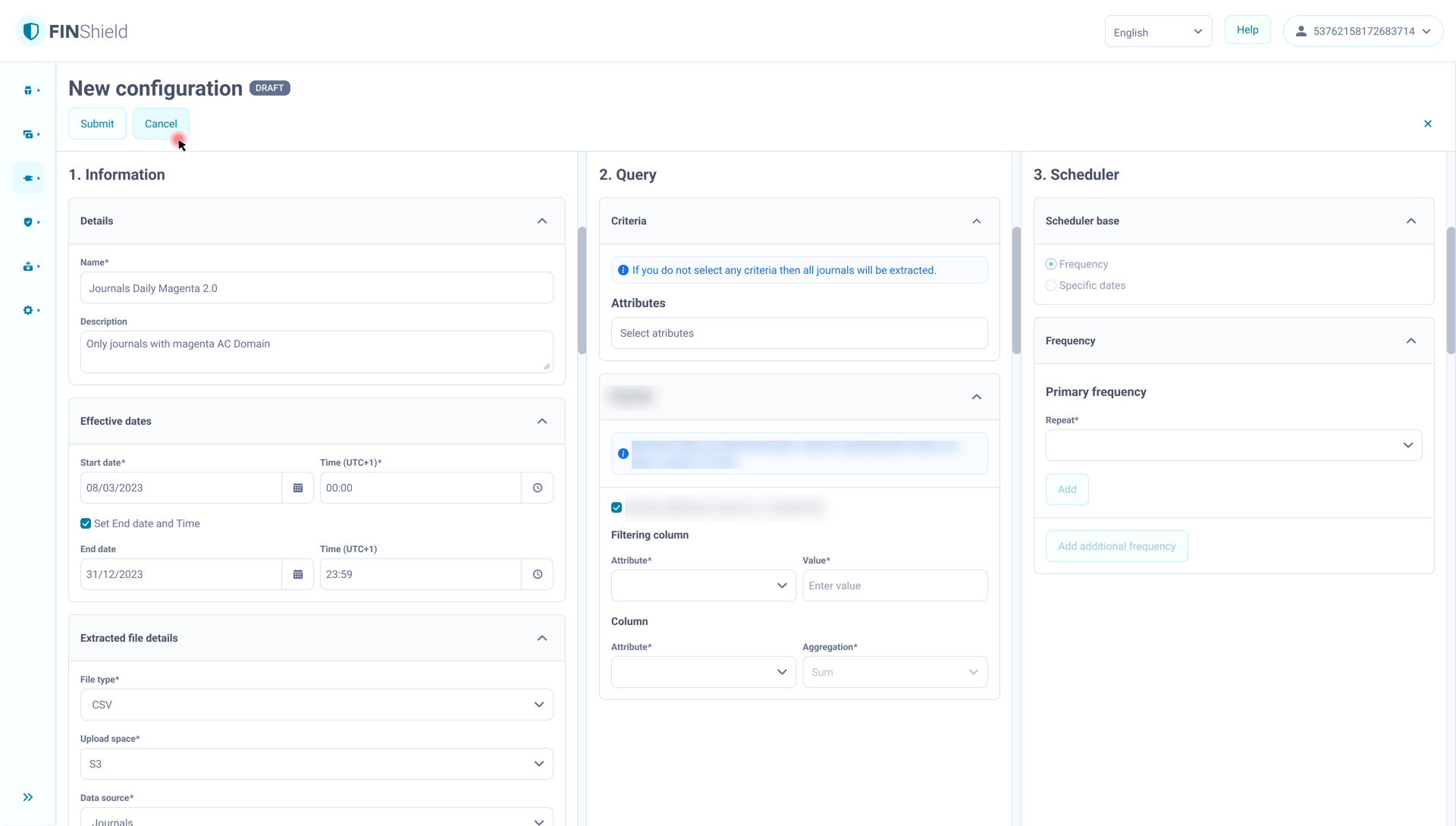Open the upload tray sidebar menu
Viewport: 1456px width, 826px height.
28,267
